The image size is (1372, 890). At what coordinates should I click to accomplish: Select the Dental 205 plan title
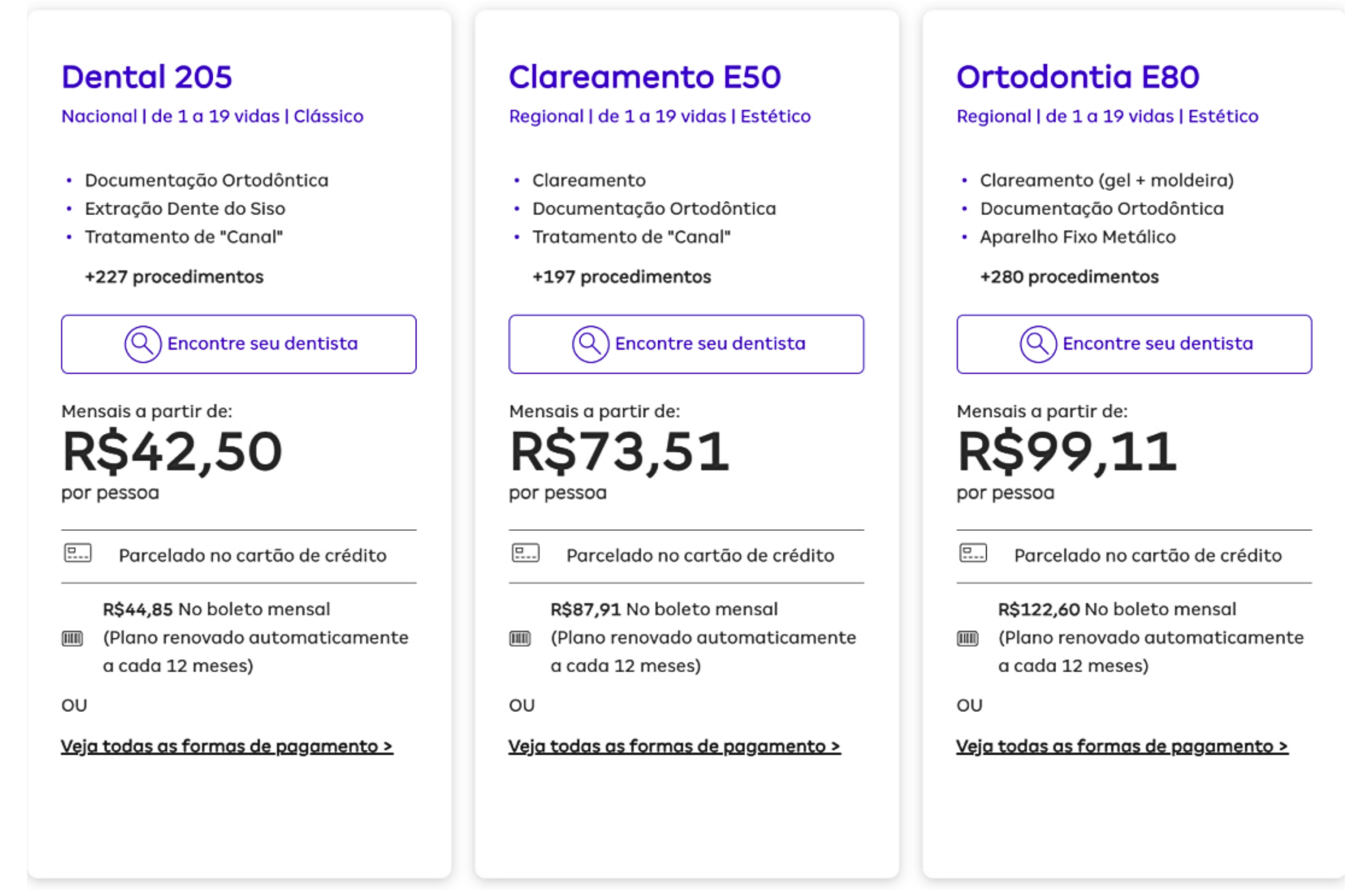point(147,77)
